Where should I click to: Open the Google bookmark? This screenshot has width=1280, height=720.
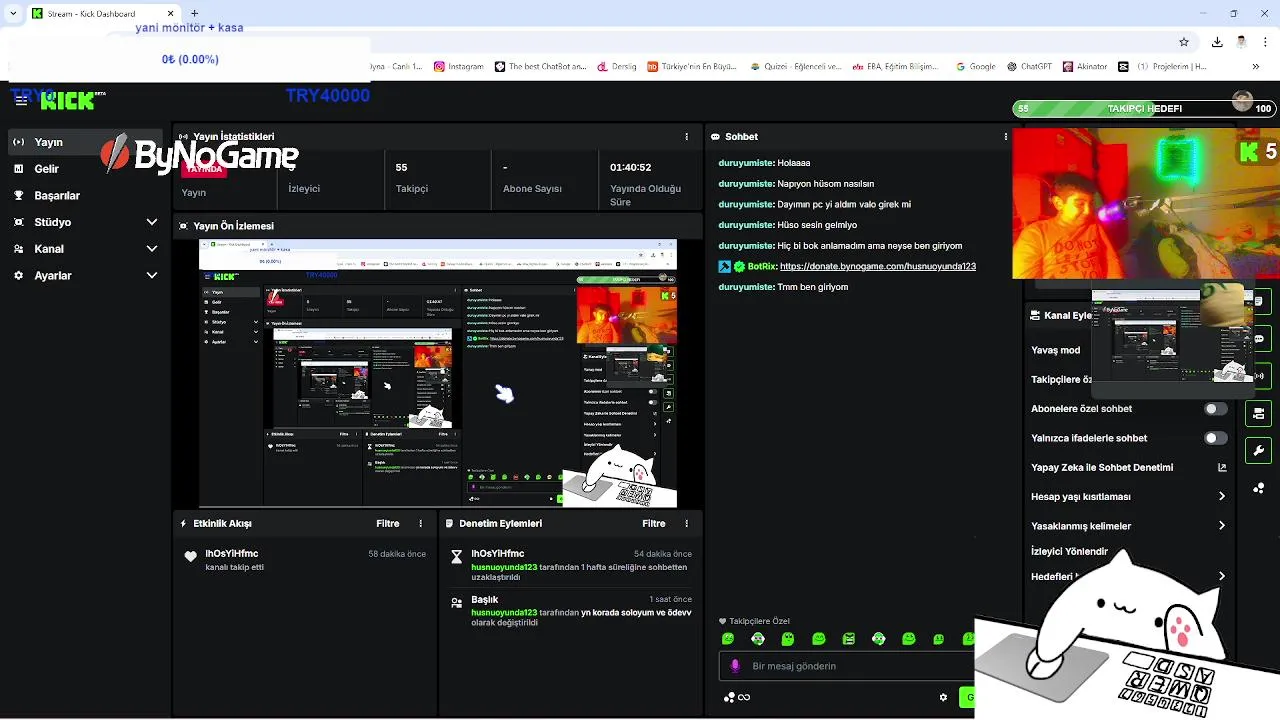pos(975,67)
